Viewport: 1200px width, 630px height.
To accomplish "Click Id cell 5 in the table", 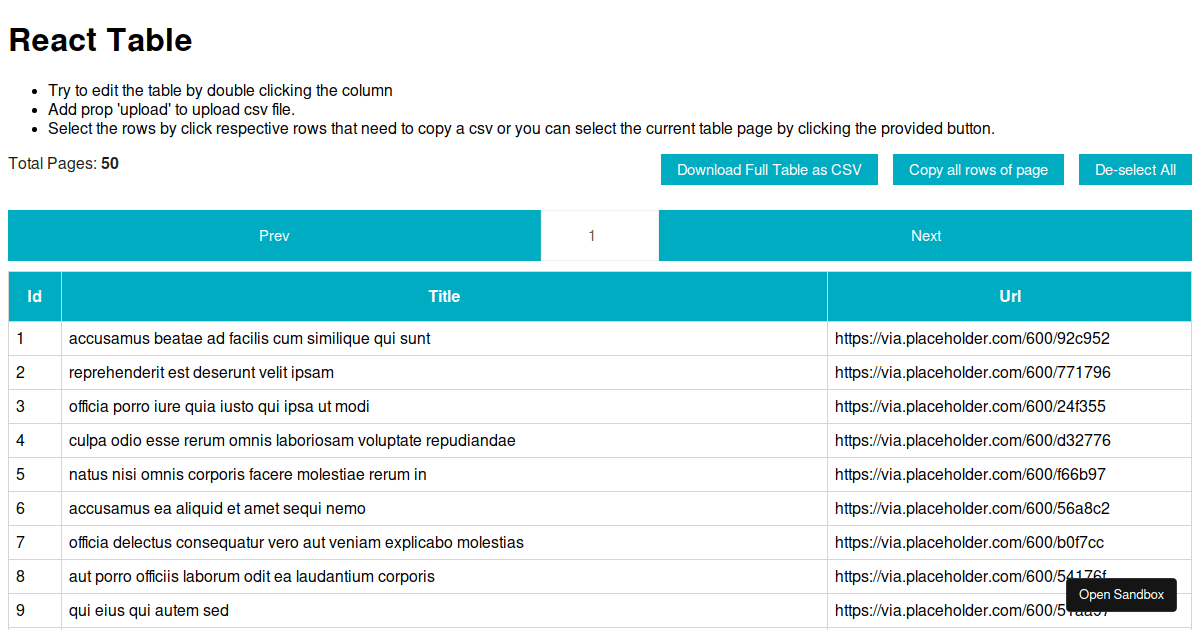I will 35,475.
